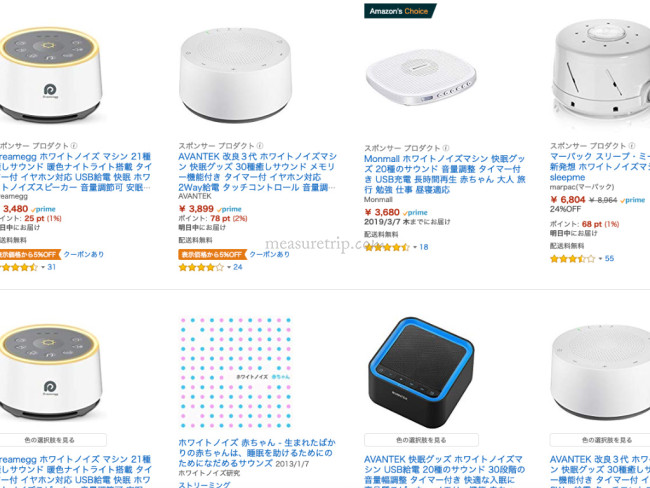Screen dimensions: 650x488
Task: Expand rating dropdown arrow beside 18 reviews
Action: click(x=415, y=248)
